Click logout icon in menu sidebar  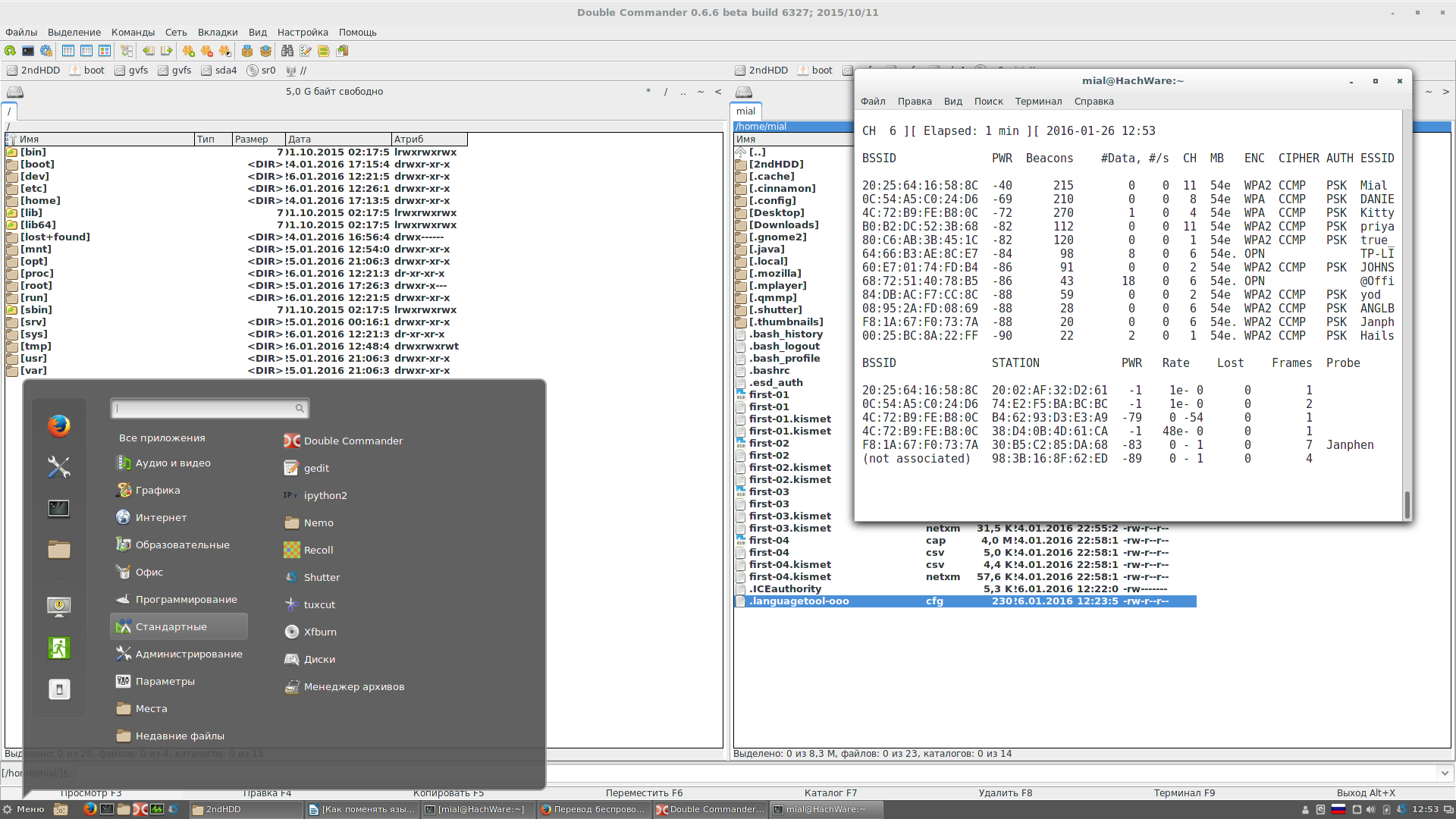(59, 648)
